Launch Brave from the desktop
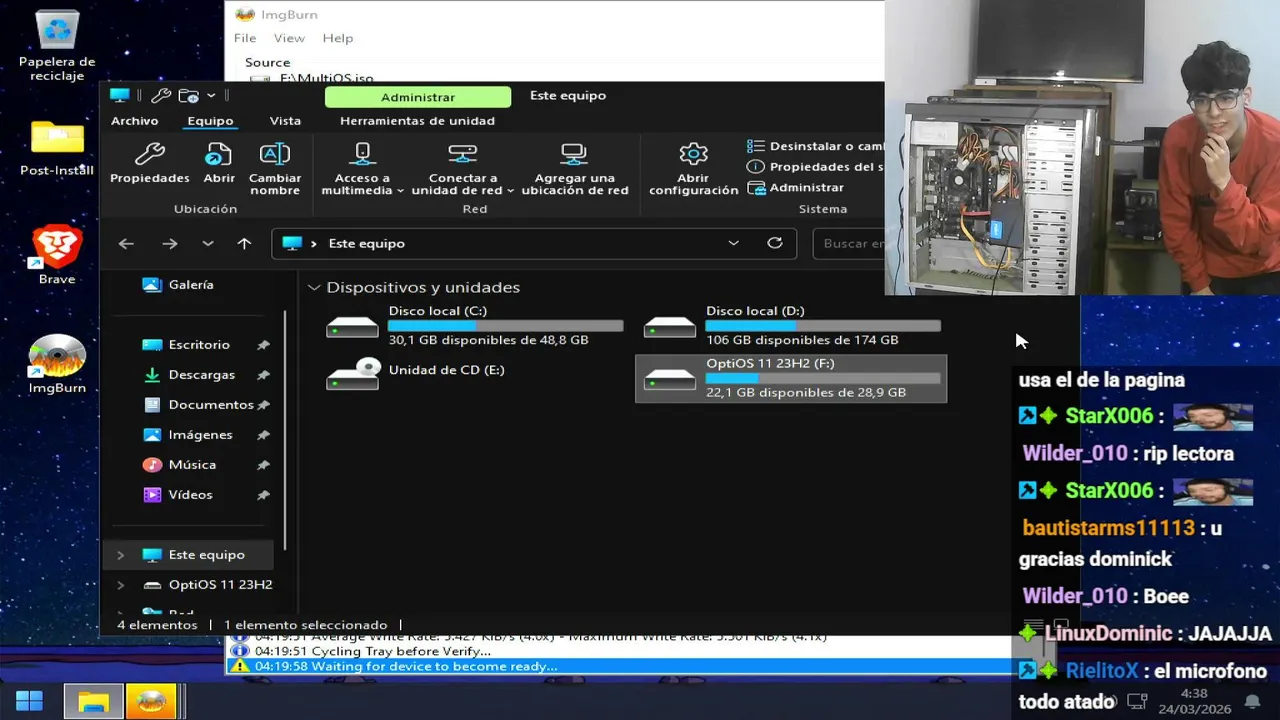This screenshot has width=1280, height=720. tap(57, 255)
